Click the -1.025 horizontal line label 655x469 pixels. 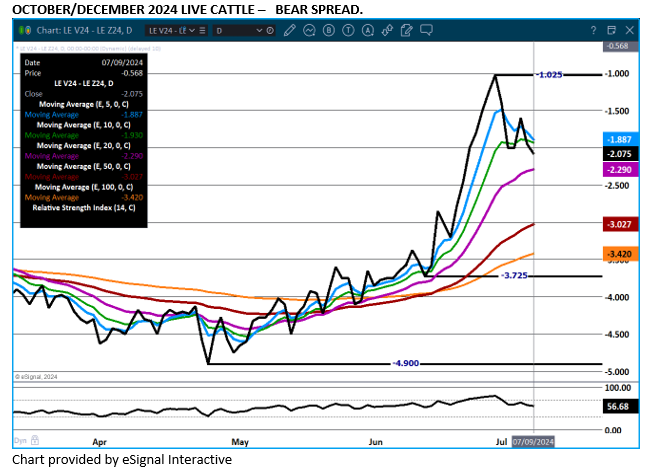[551, 75]
